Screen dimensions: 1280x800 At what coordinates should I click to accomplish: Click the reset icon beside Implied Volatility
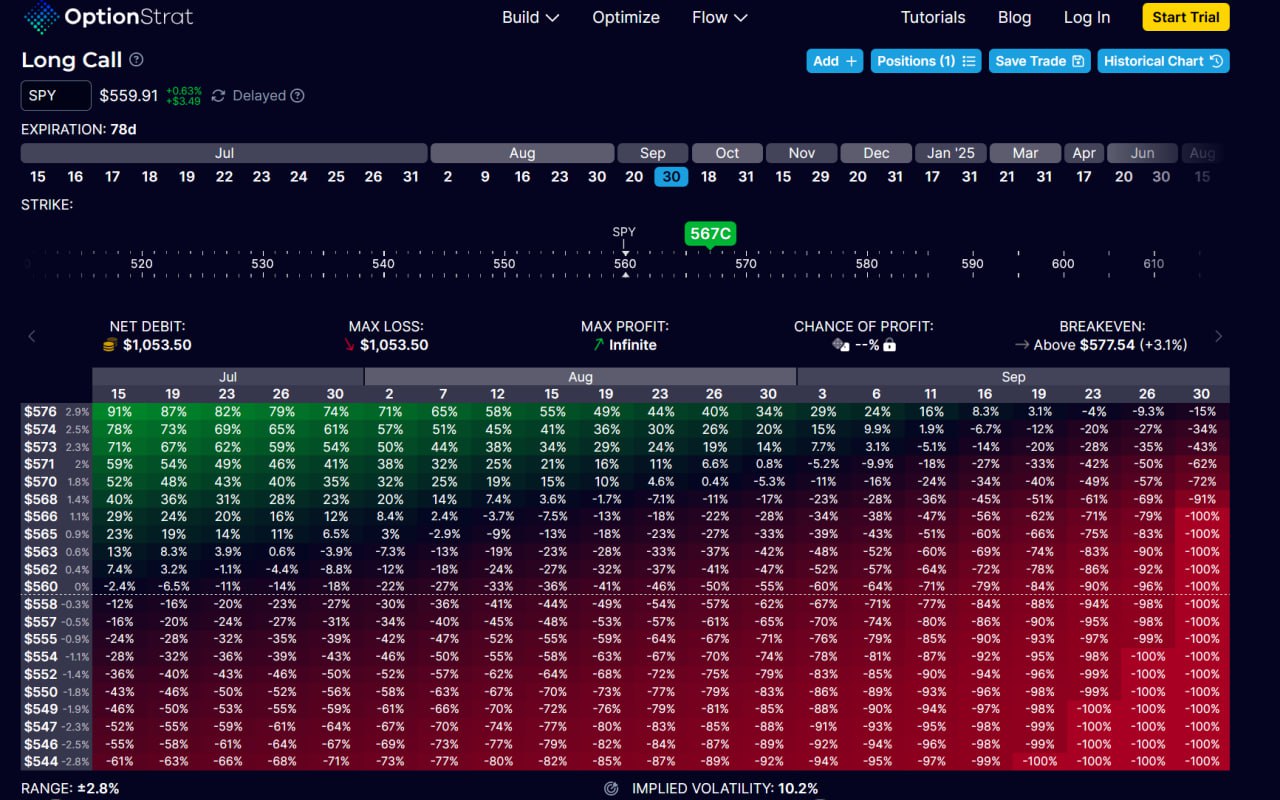click(611, 788)
